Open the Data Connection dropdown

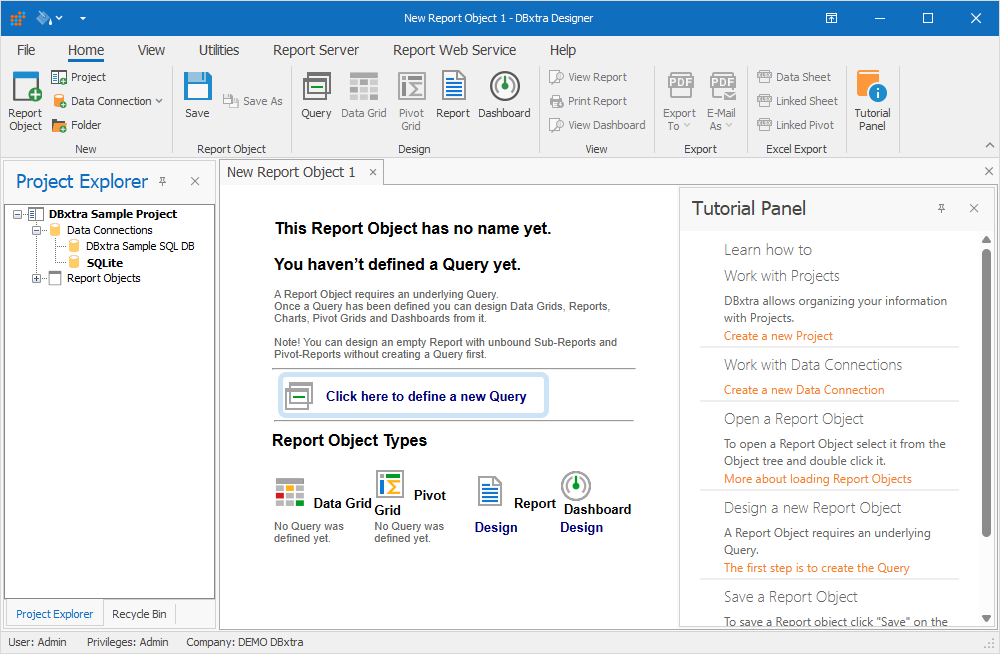160,100
